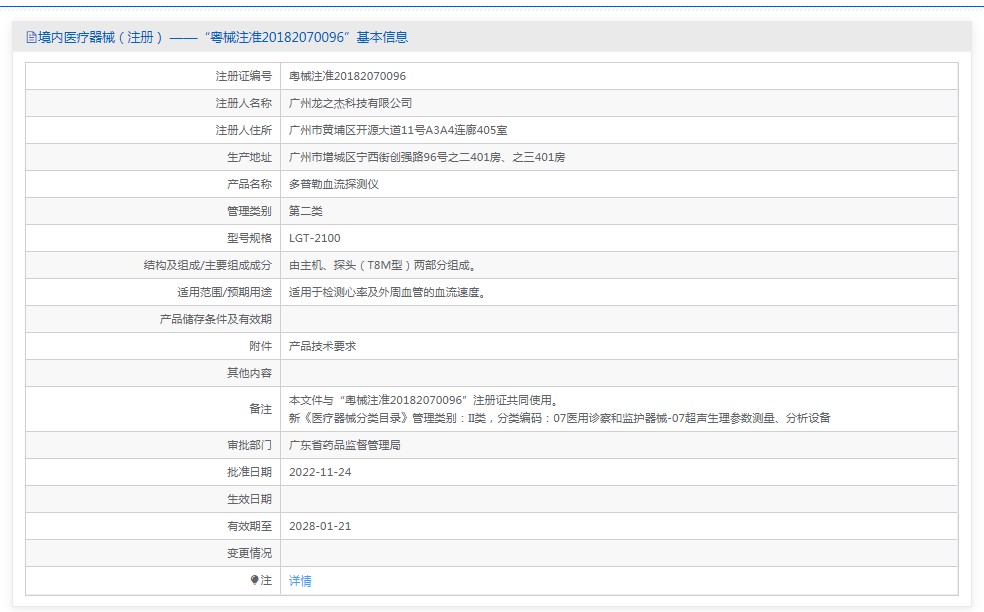Click the 生效日期 label
This screenshot has height=612, width=984.
coord(249,499)
